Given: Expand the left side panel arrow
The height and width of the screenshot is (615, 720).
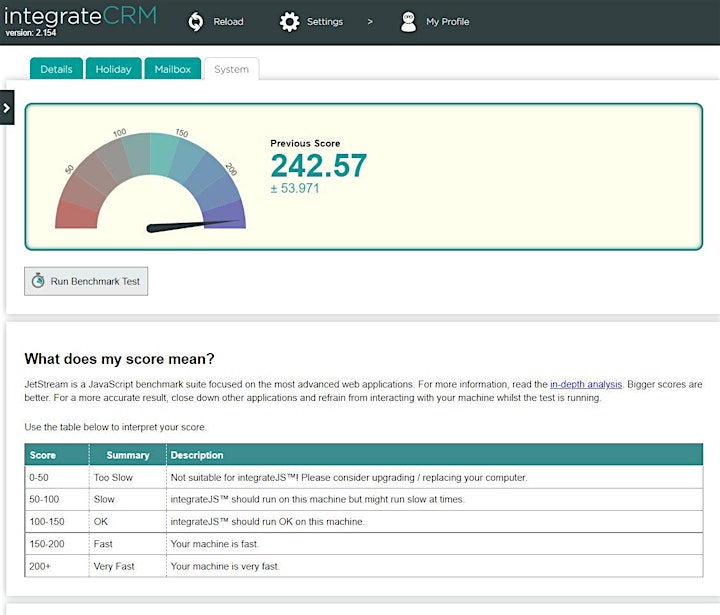Looking at the screenshot, I should [6, 107].
